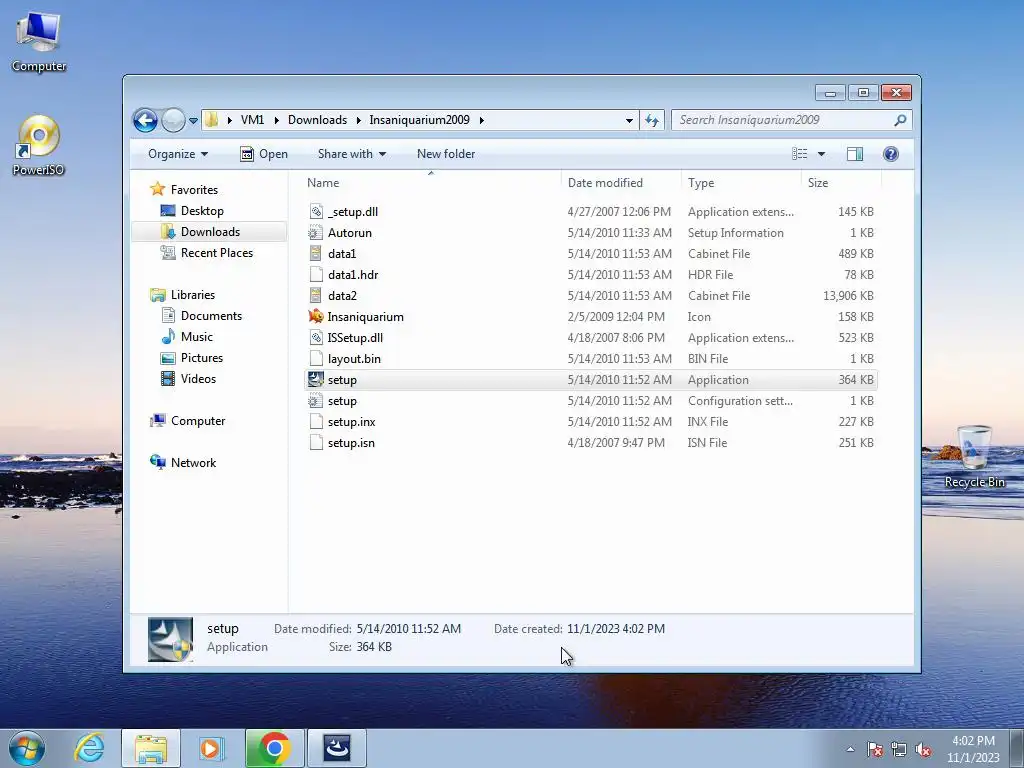
Task: Change view with the view icon
Action: click(x=800, y=154)
